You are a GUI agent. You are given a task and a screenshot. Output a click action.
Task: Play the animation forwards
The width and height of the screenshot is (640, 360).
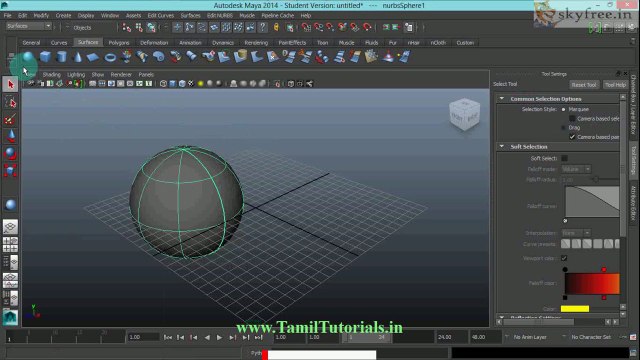point(220,337)
